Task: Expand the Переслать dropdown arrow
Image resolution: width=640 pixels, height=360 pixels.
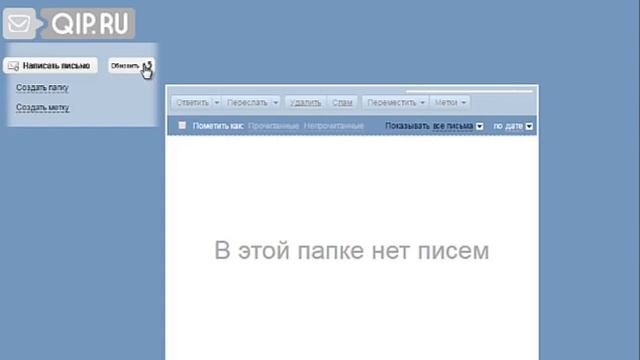Action: [x=276, y=102]
